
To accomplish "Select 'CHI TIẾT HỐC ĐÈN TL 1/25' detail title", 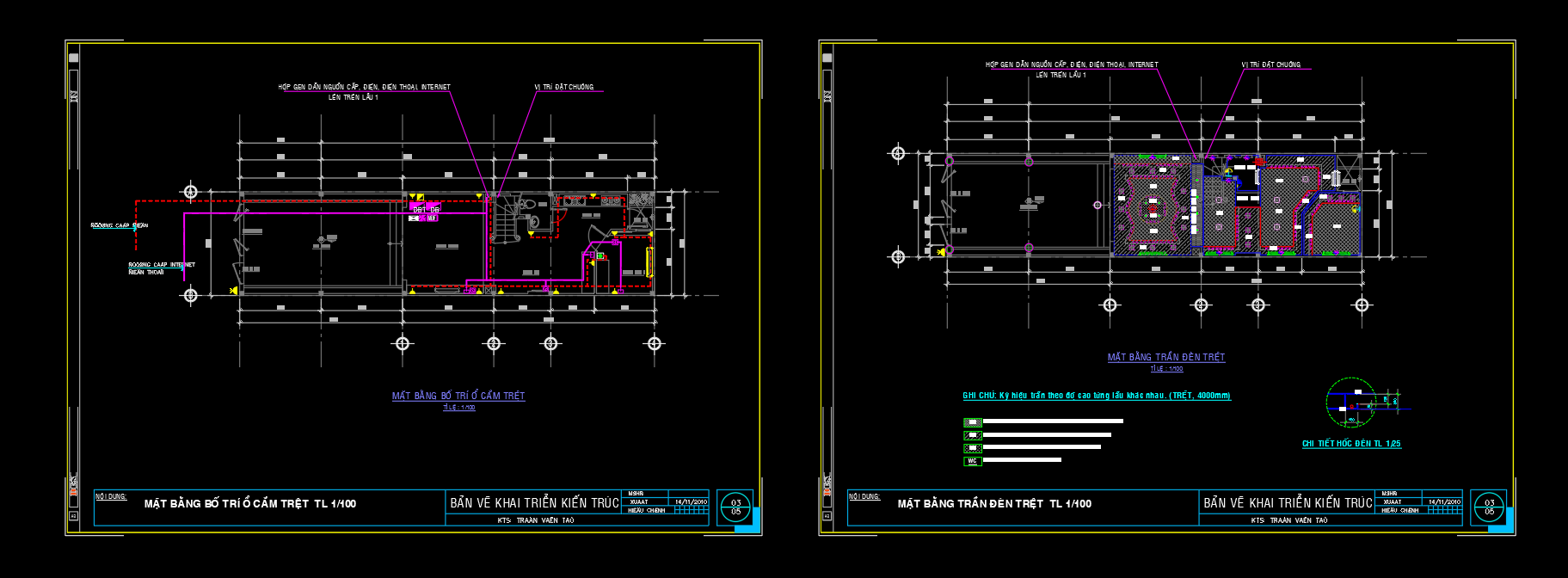I will coord(1351,444).
